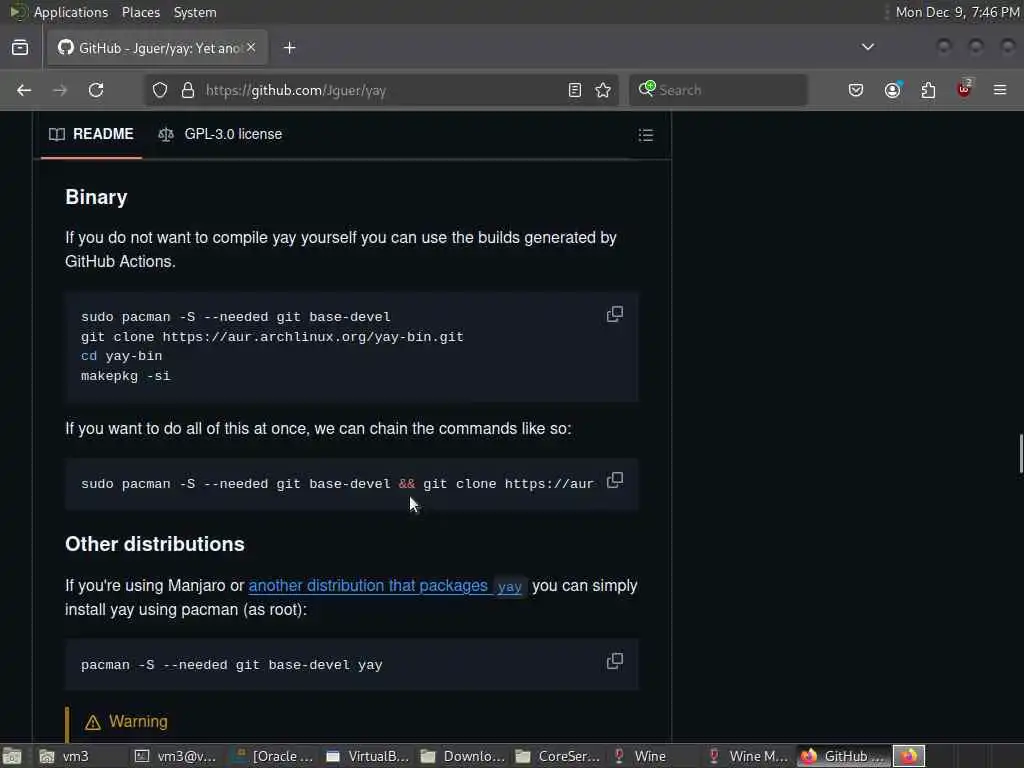Open the extensions puzzle icon

pyautogui.click(x=929, y=90)
